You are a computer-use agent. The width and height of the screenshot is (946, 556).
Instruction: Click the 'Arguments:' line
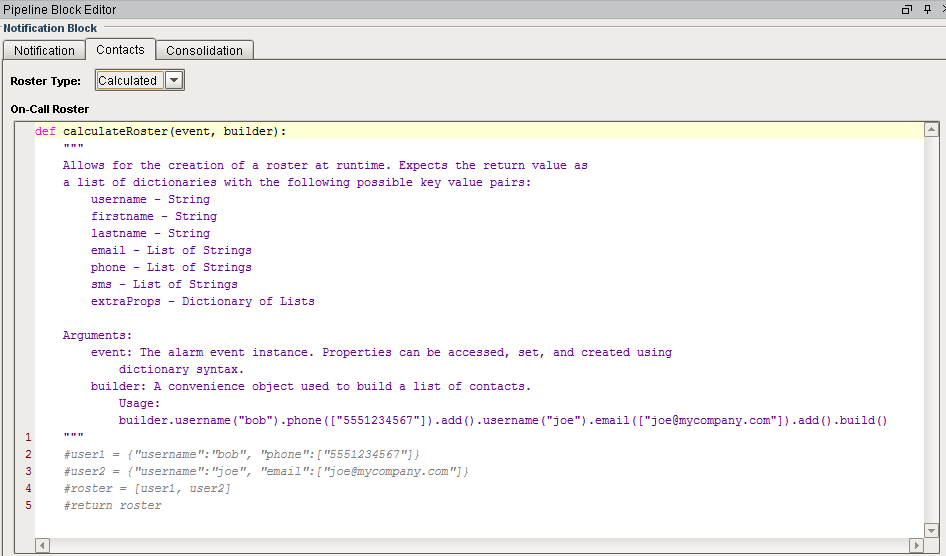click(x=97, y=335)
